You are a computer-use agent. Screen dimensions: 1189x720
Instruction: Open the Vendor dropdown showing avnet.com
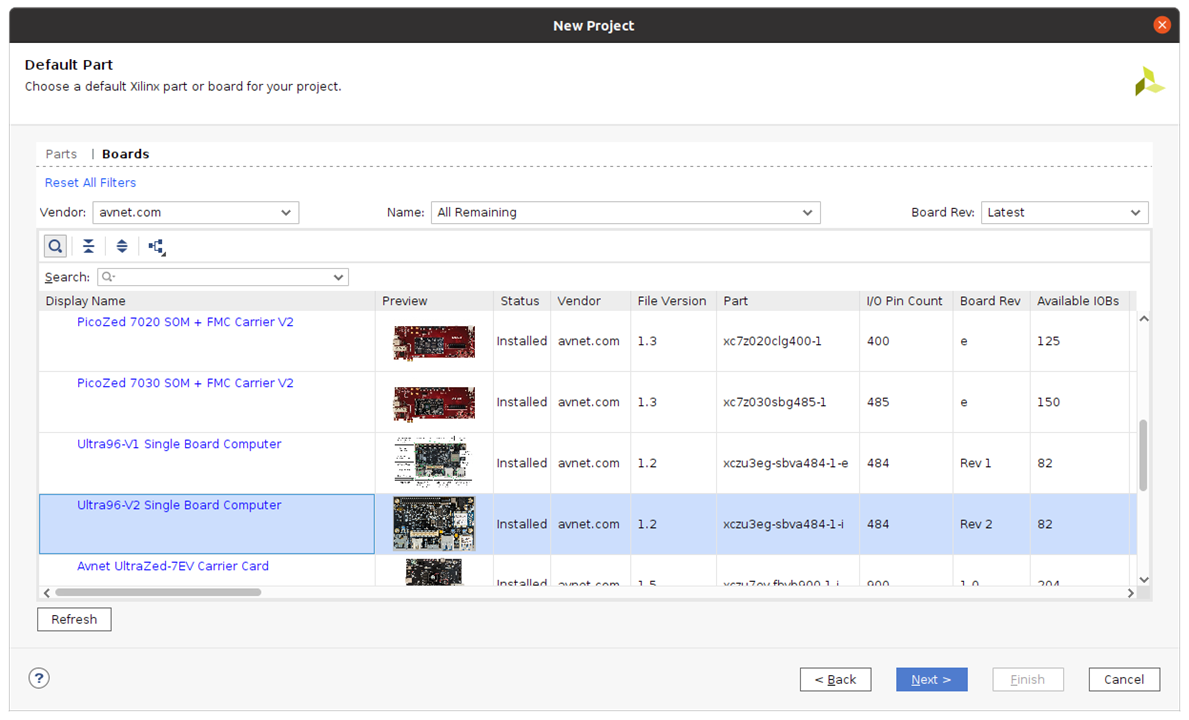tap(196, 212)
